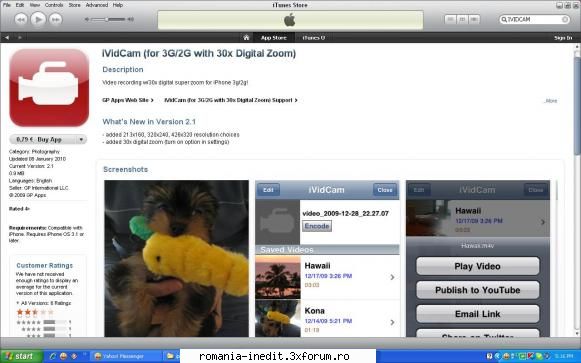Go forward with the store forward arrow
Image resolution: width=581 pixels, height=363 pixels.
[x=19, y=37]
